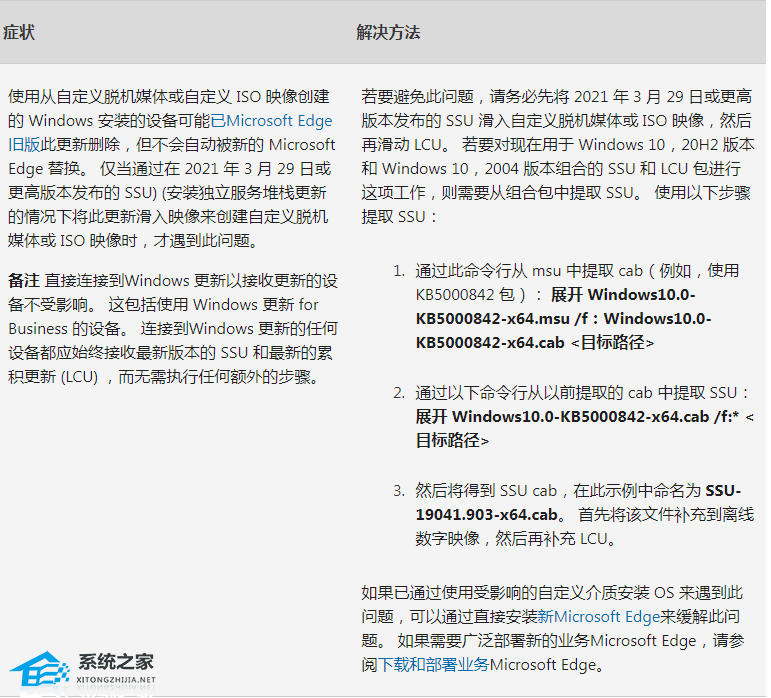Click the 新Microsoft Edge hyperlink
The height and width of the screenshot is (698, 771).
click(x=606, y=617)
